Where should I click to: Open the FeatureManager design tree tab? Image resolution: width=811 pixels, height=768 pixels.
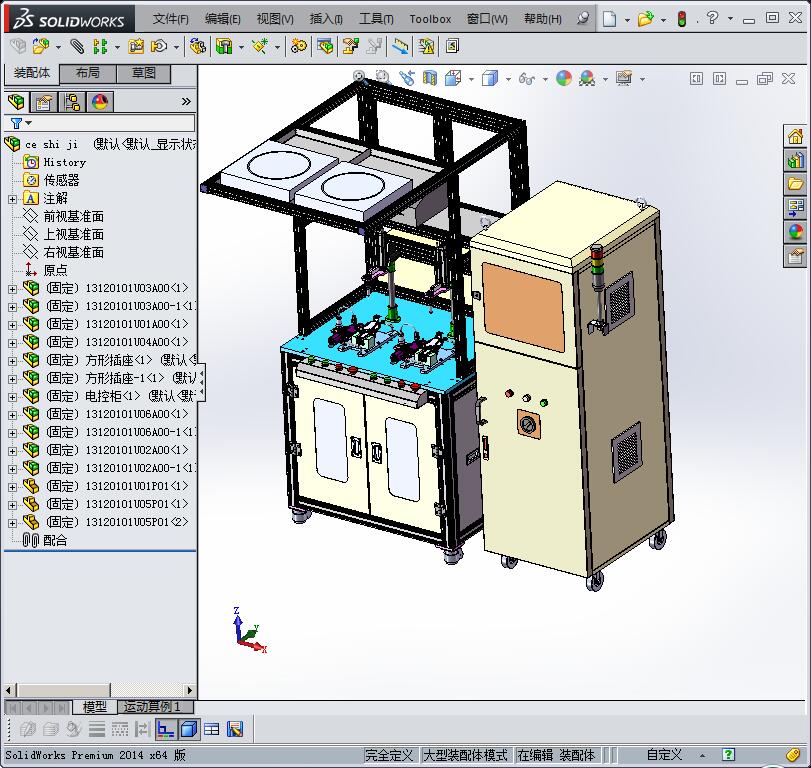(x=16, y=102)
